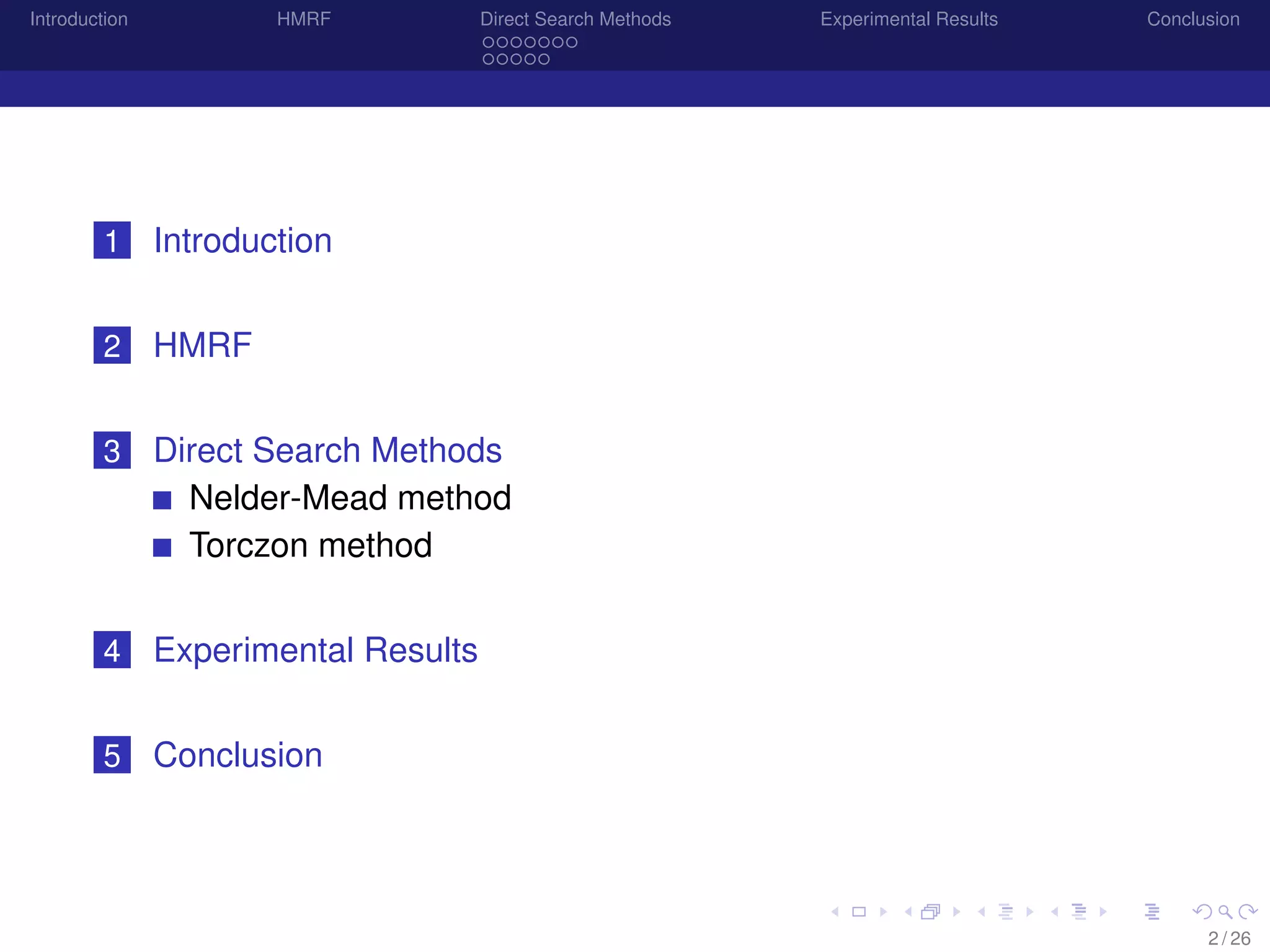
Task: Click the redo forward curved arrow icon
Action: [1248, 912]
